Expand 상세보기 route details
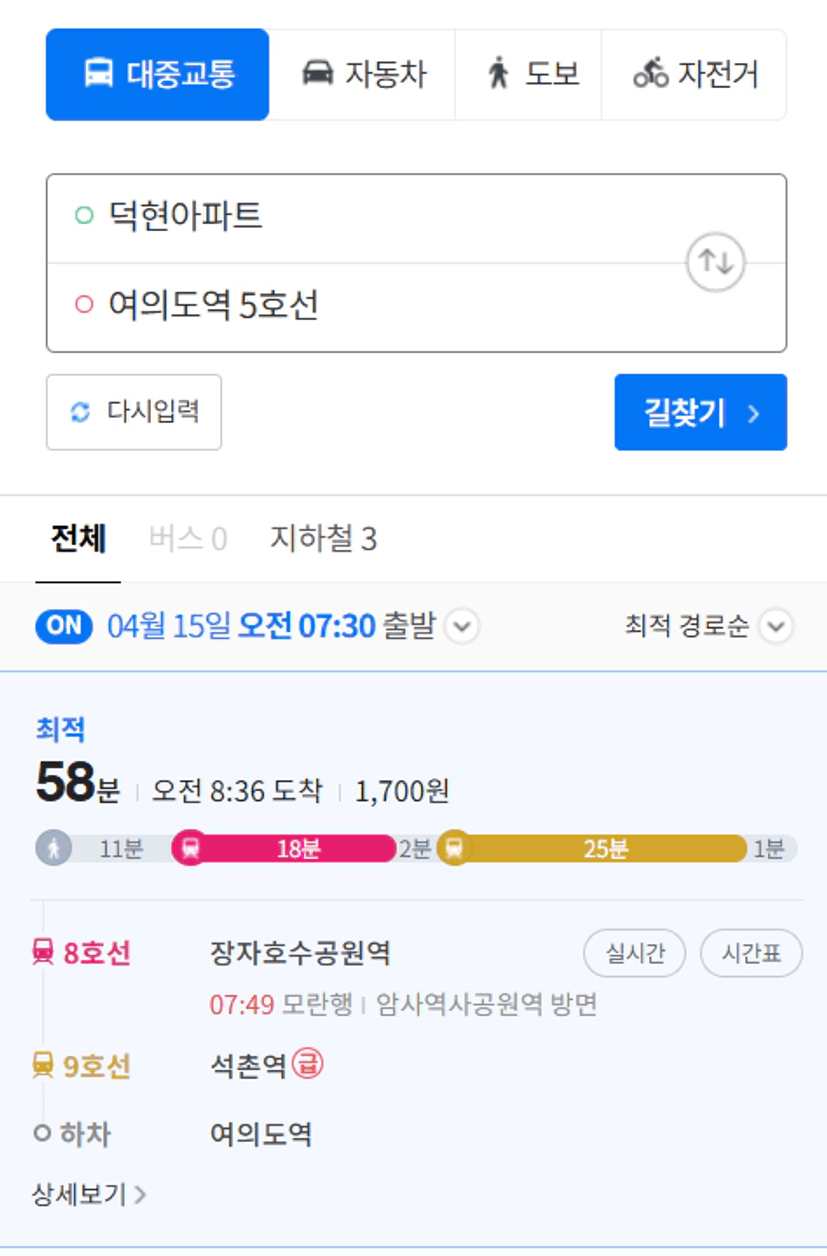The image size is (827, 1256). (90, 1194)
